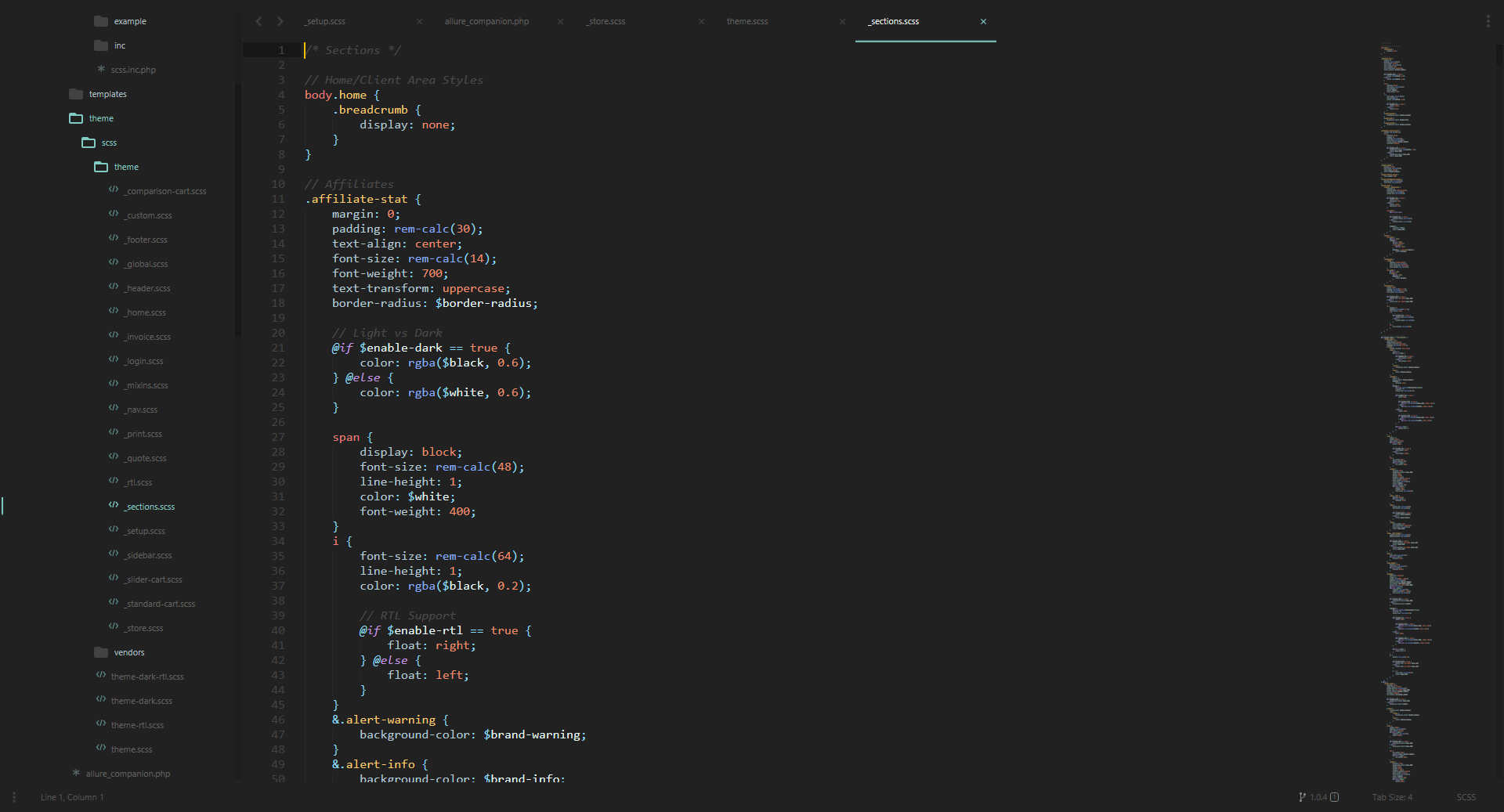Open the Tab Size: 4 indentation menu
Viewport: 1504px width, 812px height.
(1392, 797)
